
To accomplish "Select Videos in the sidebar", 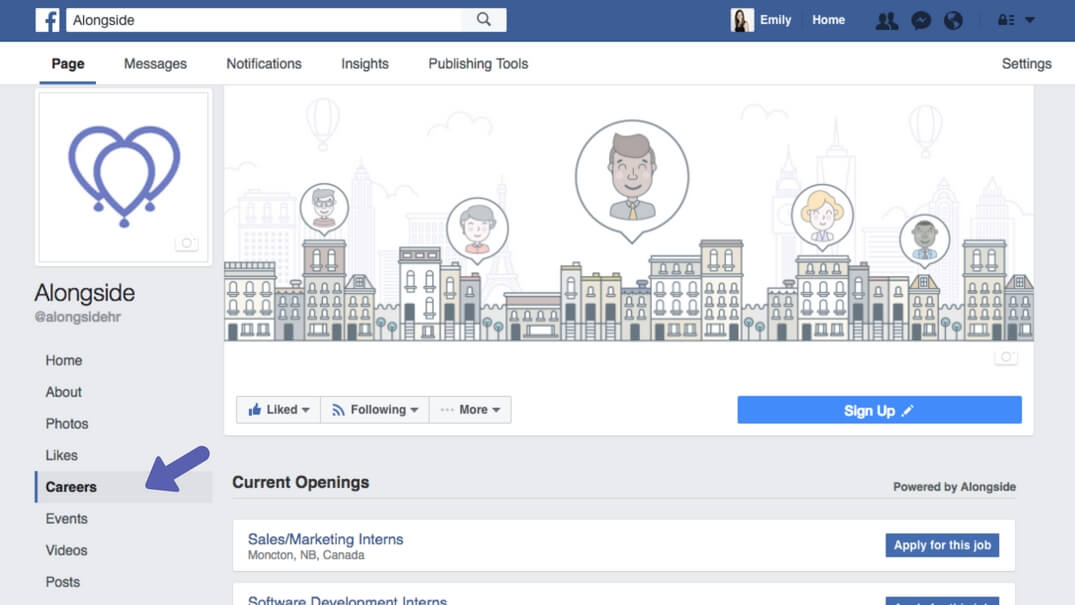I will pyautogui.click(x=67, y=550).
